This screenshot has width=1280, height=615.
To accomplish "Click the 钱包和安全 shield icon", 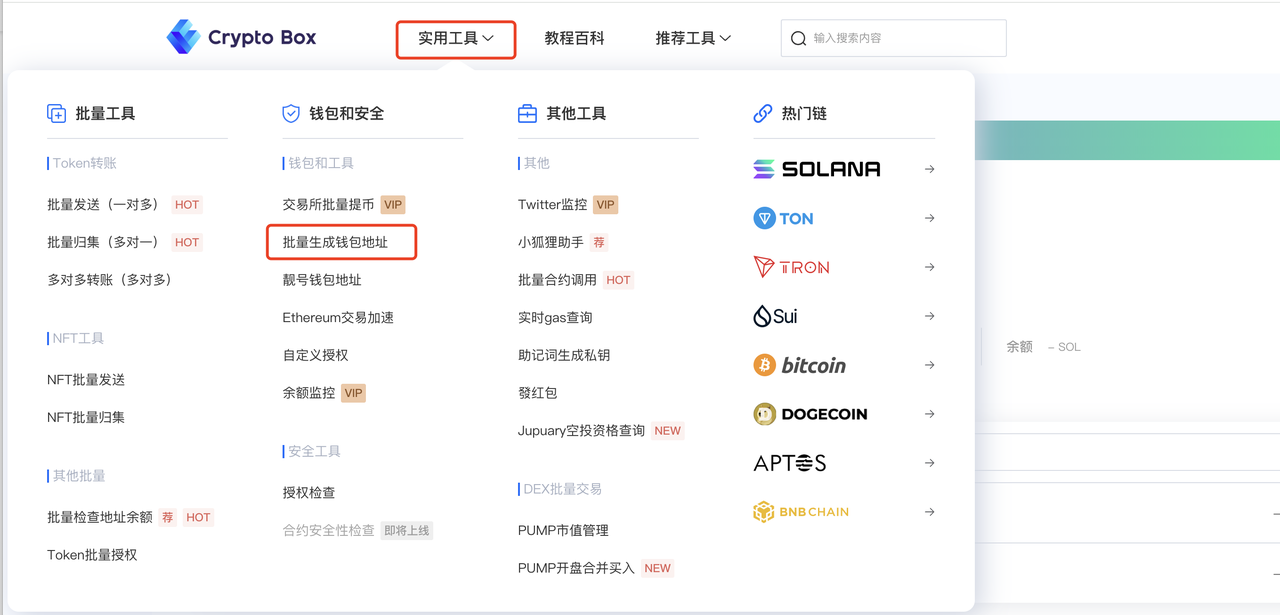I will coord(291,114).
